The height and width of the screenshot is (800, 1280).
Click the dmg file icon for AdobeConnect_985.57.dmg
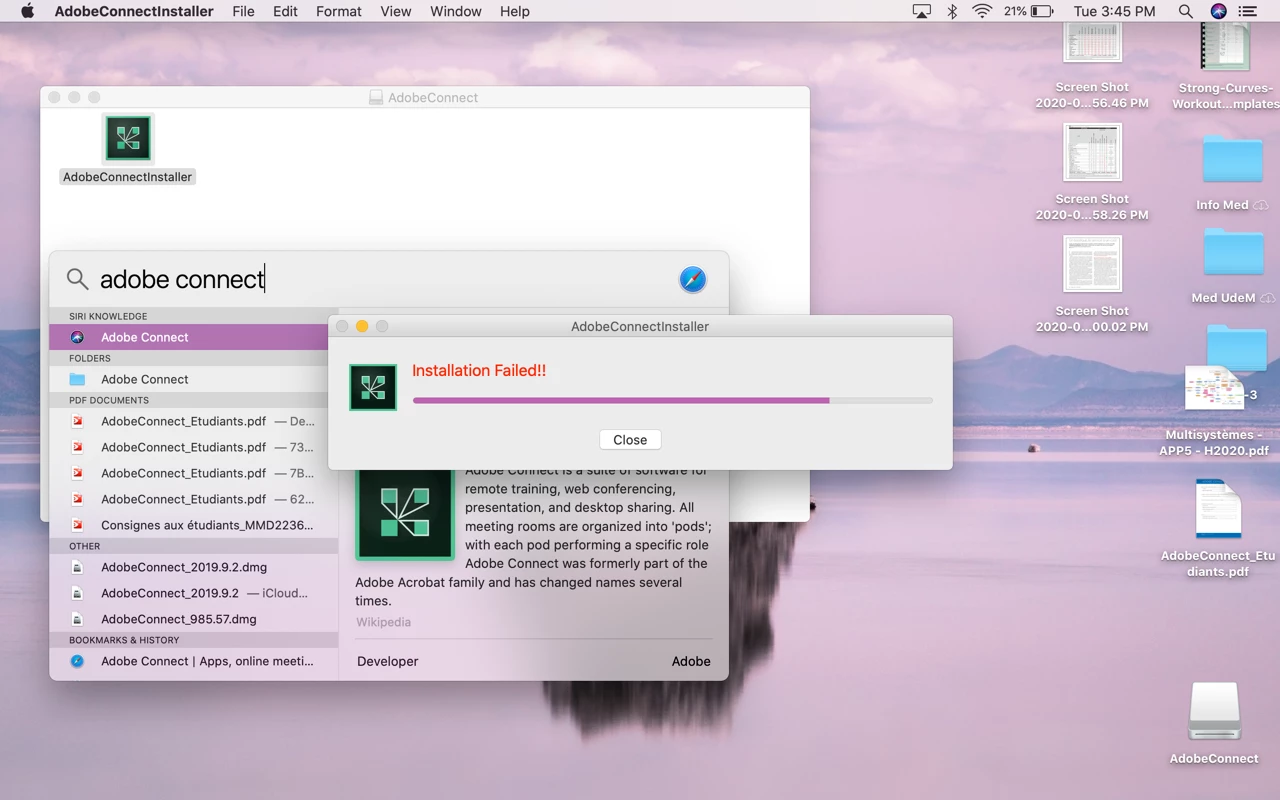pyautogui.click(x=77, y=619)
